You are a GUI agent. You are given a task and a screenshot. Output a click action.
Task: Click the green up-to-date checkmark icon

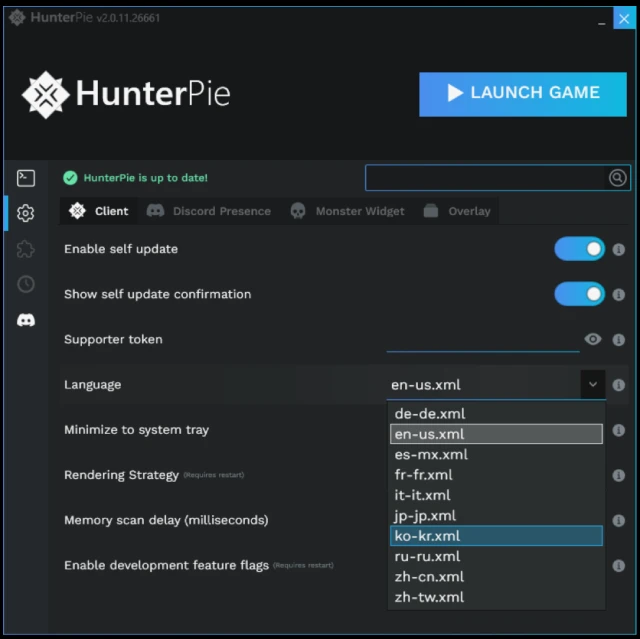[x=70, y=178]
